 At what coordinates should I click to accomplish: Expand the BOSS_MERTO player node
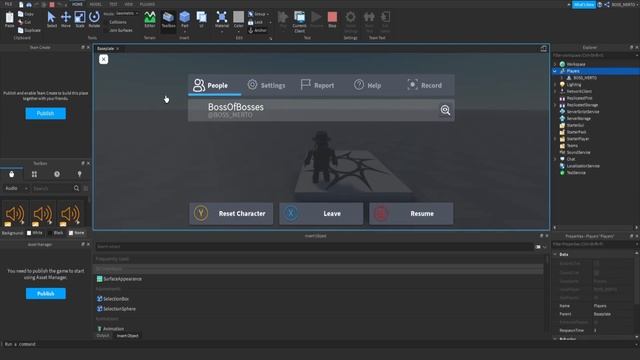(x=562, y=78)
